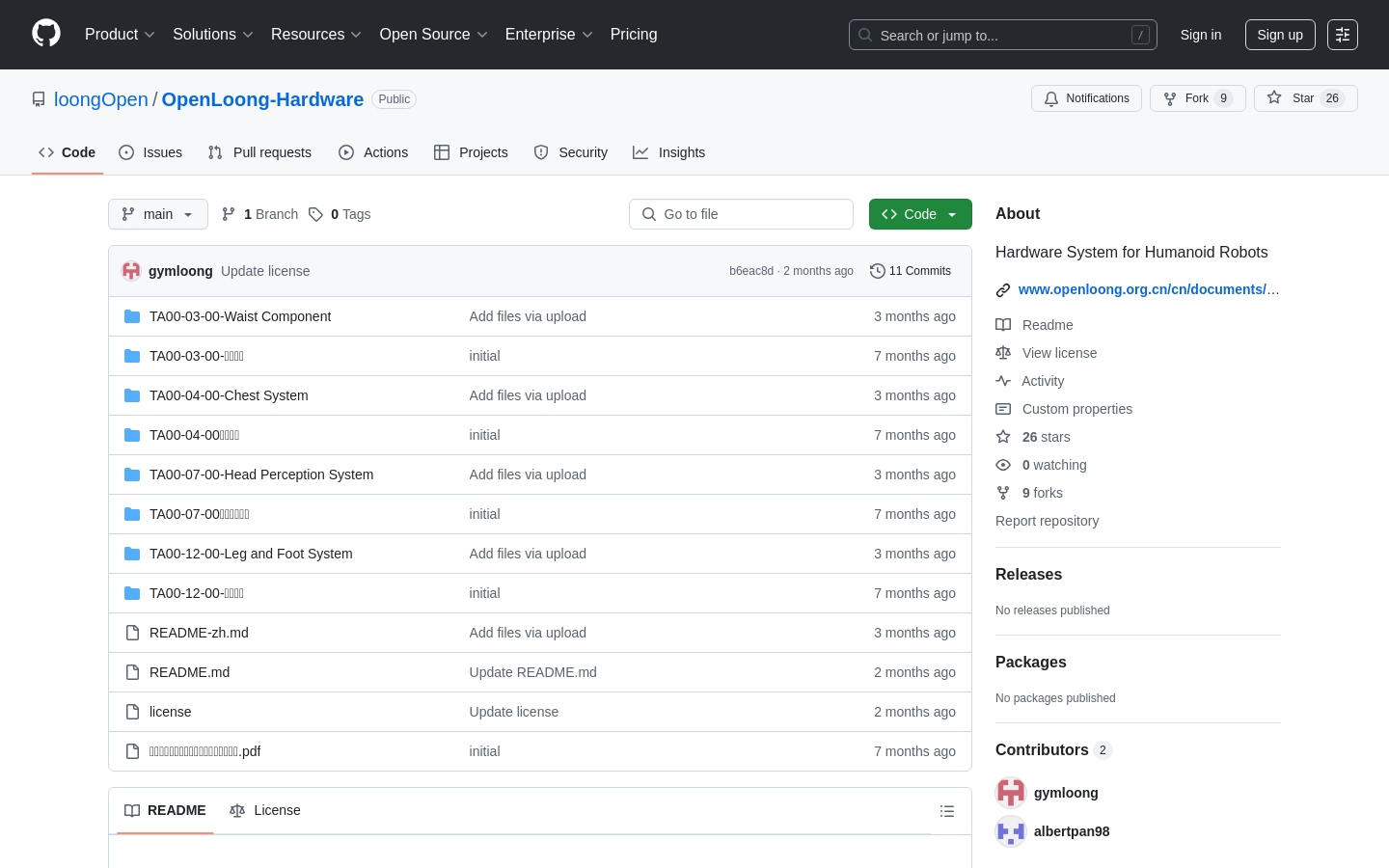
Task: Click gymloong author name in commit row
Action: 180,271
